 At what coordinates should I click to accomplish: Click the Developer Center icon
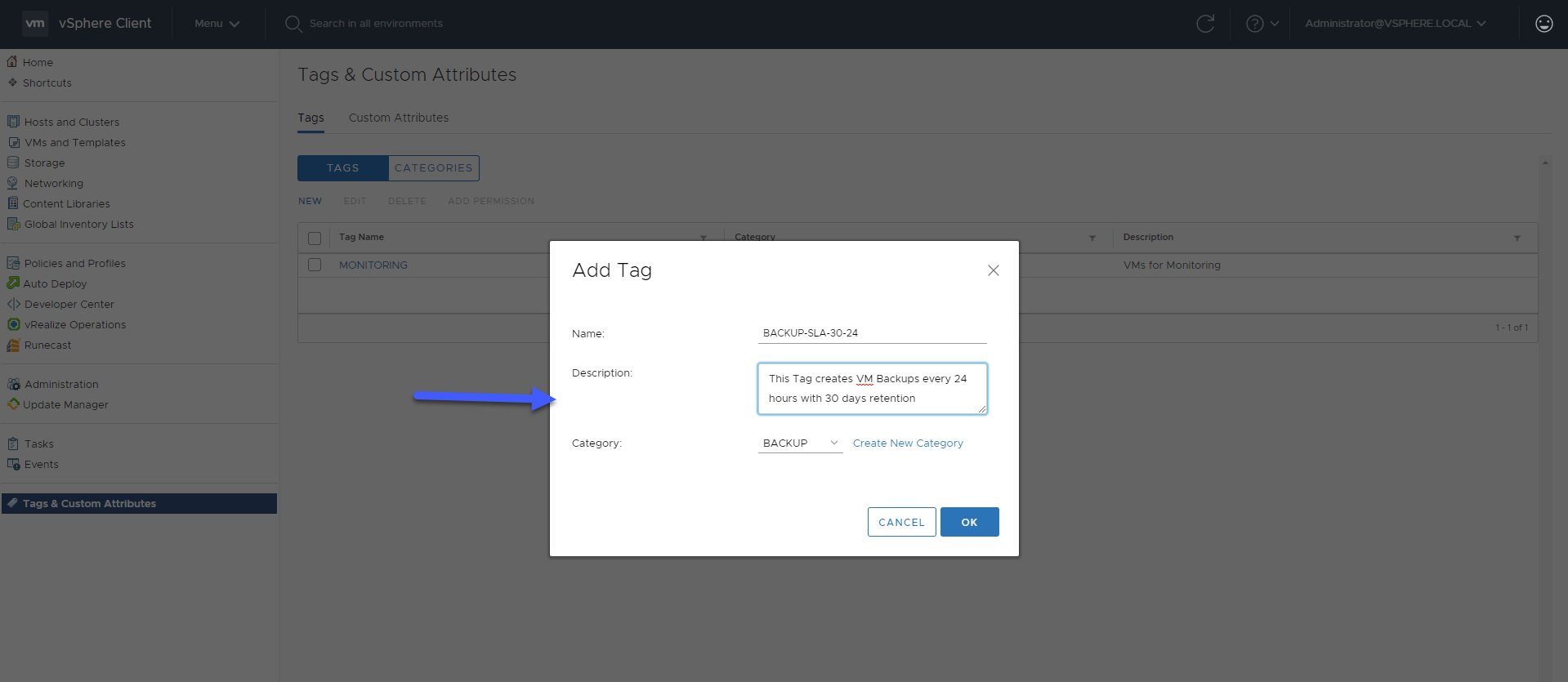point(13,304)
